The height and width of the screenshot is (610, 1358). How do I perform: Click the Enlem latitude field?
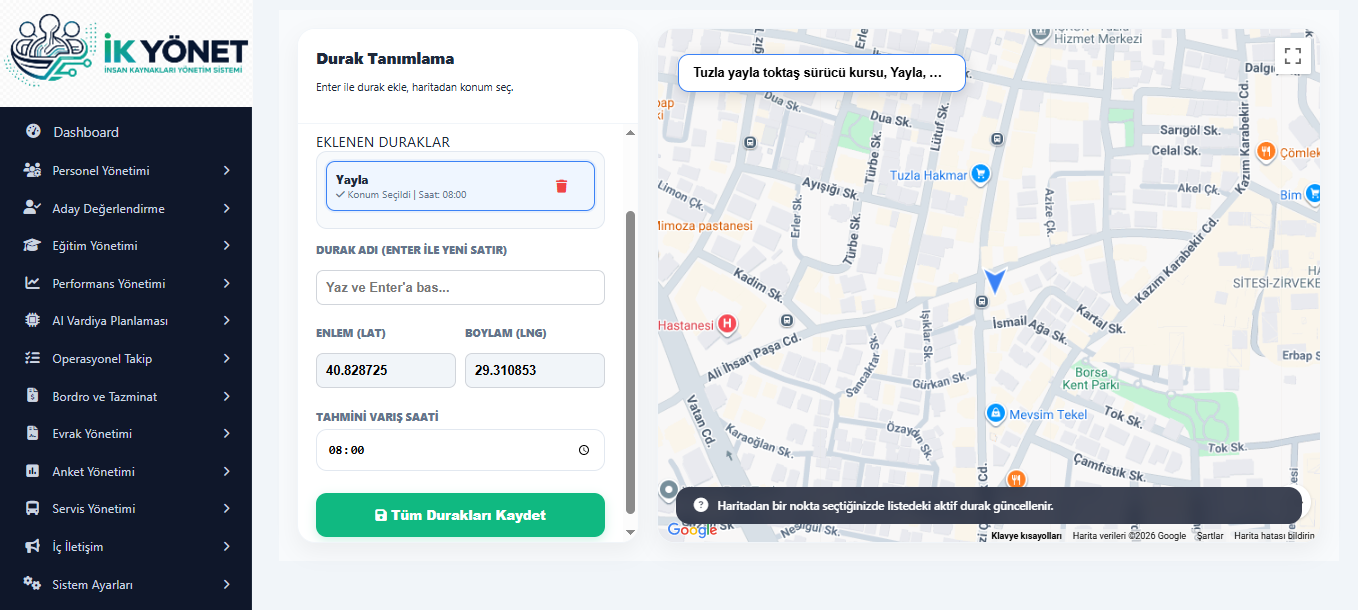pyautogui.click(x=386, y=370)
